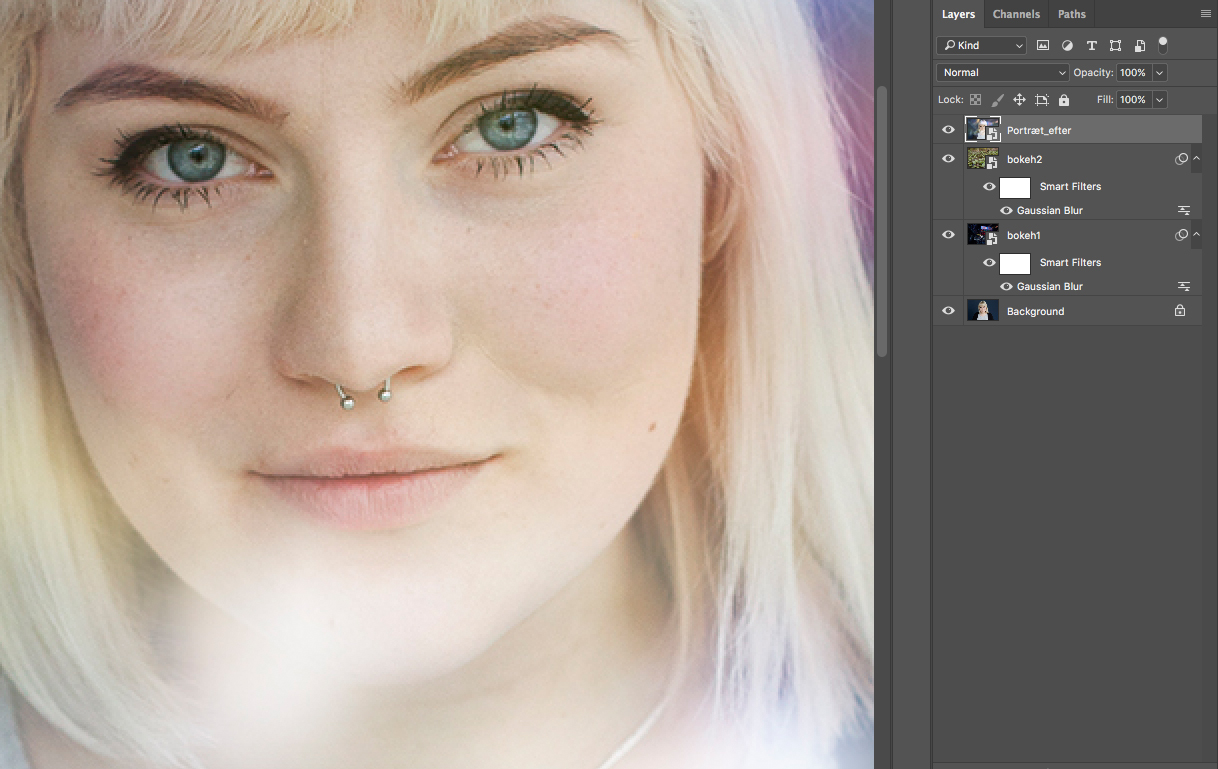Screen dimensions: 1218x769
Task: Select the type layers filter icon
Action: click(1091, 45)
